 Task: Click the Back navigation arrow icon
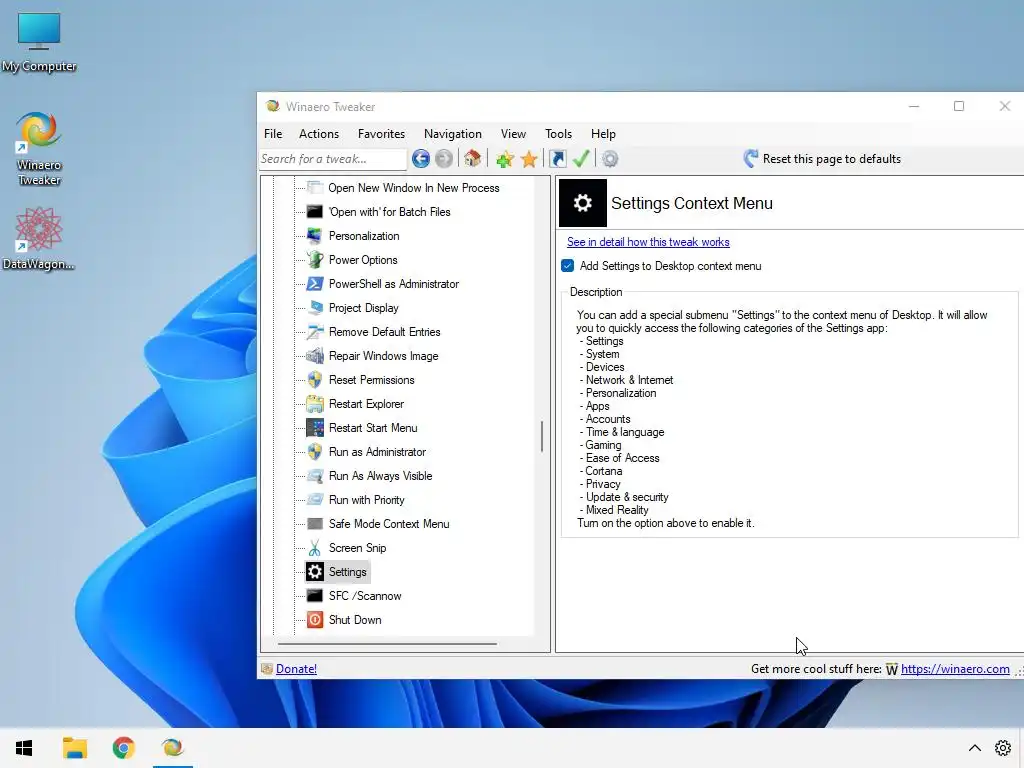(x=421, y=159)
